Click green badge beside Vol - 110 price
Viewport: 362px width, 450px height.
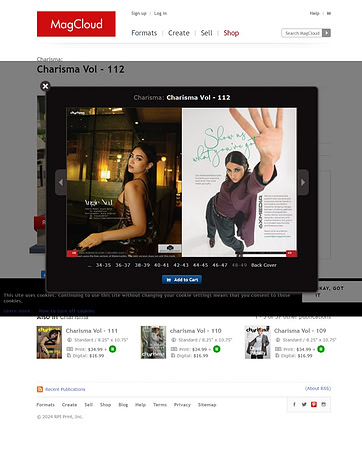(217, 349)
